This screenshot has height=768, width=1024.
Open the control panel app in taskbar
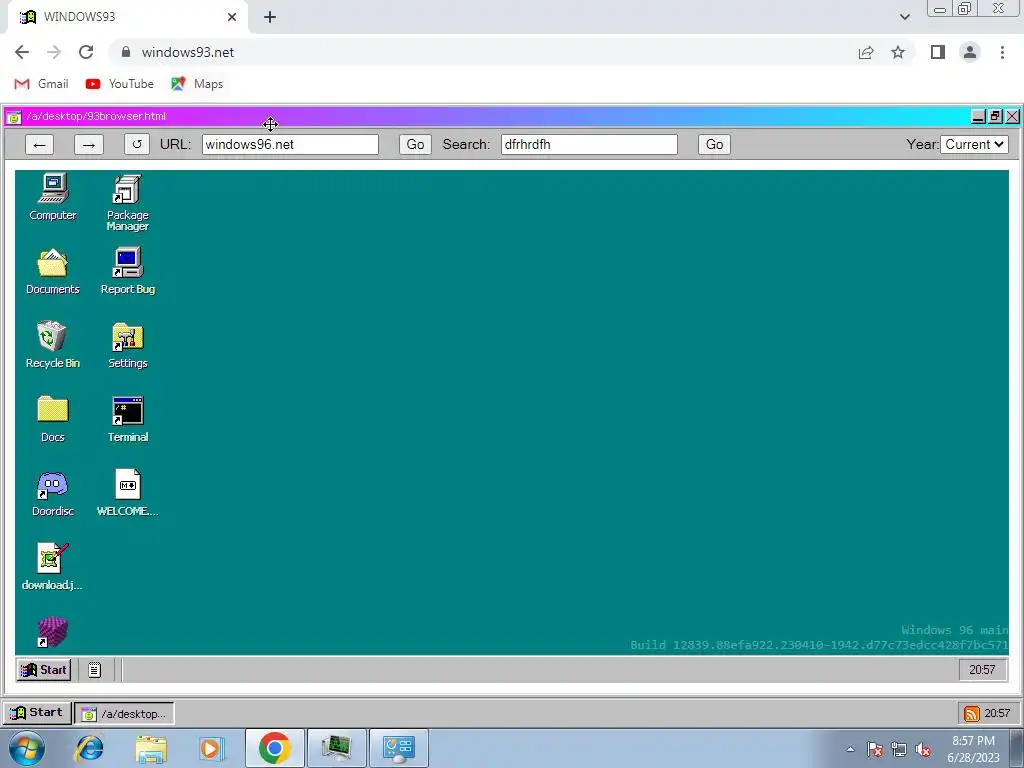pos(399,748)
